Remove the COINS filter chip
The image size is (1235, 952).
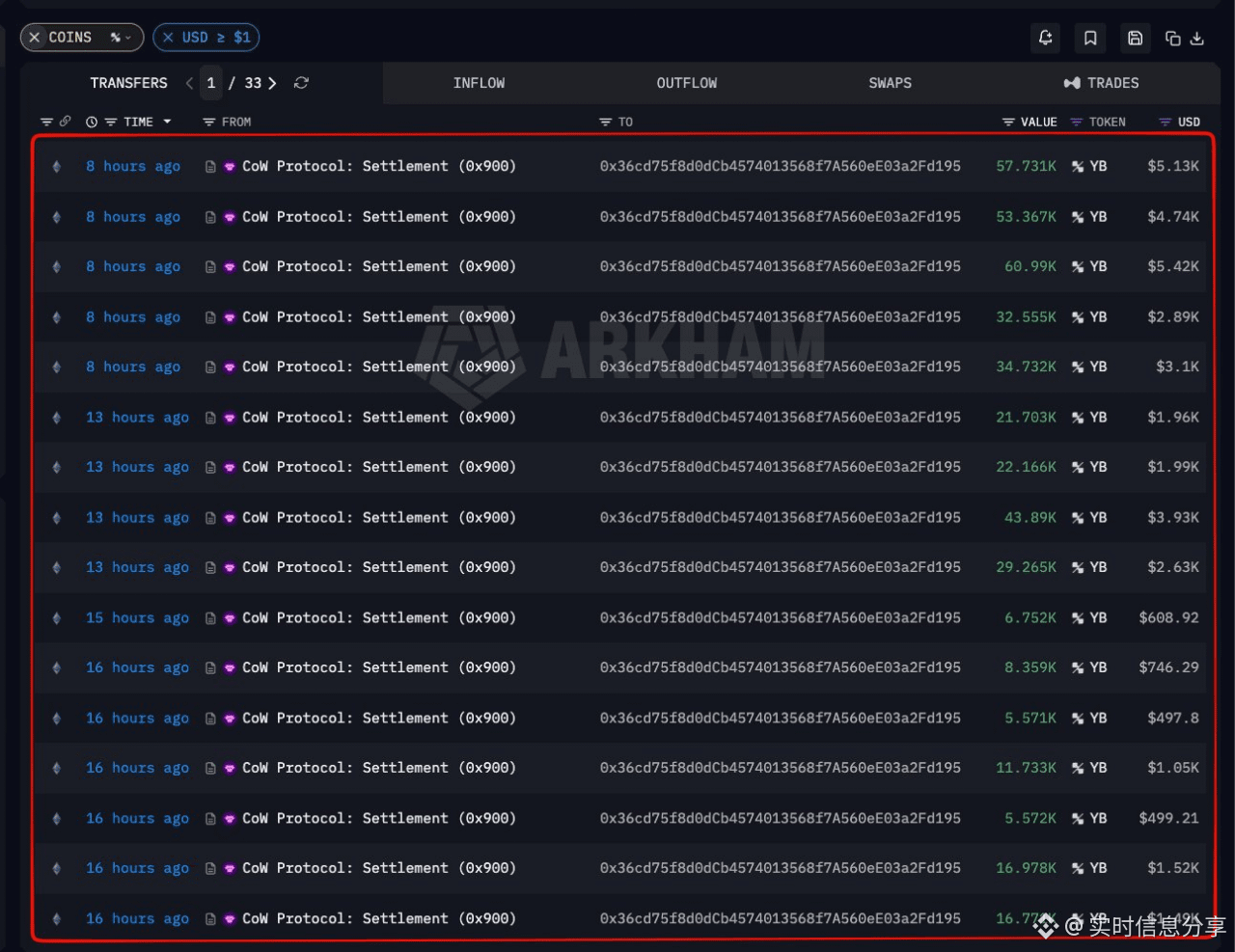[35, 38]
